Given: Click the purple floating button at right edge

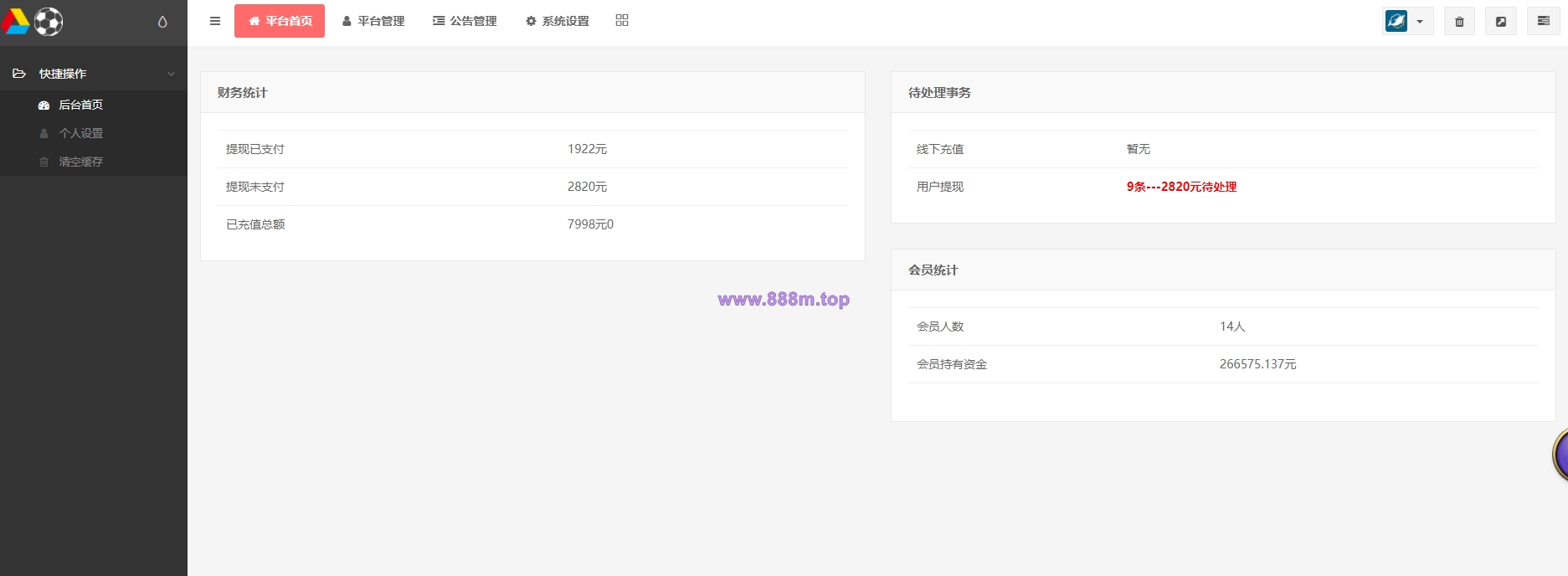Looking at the screenshot, I should coord(1560,455).
